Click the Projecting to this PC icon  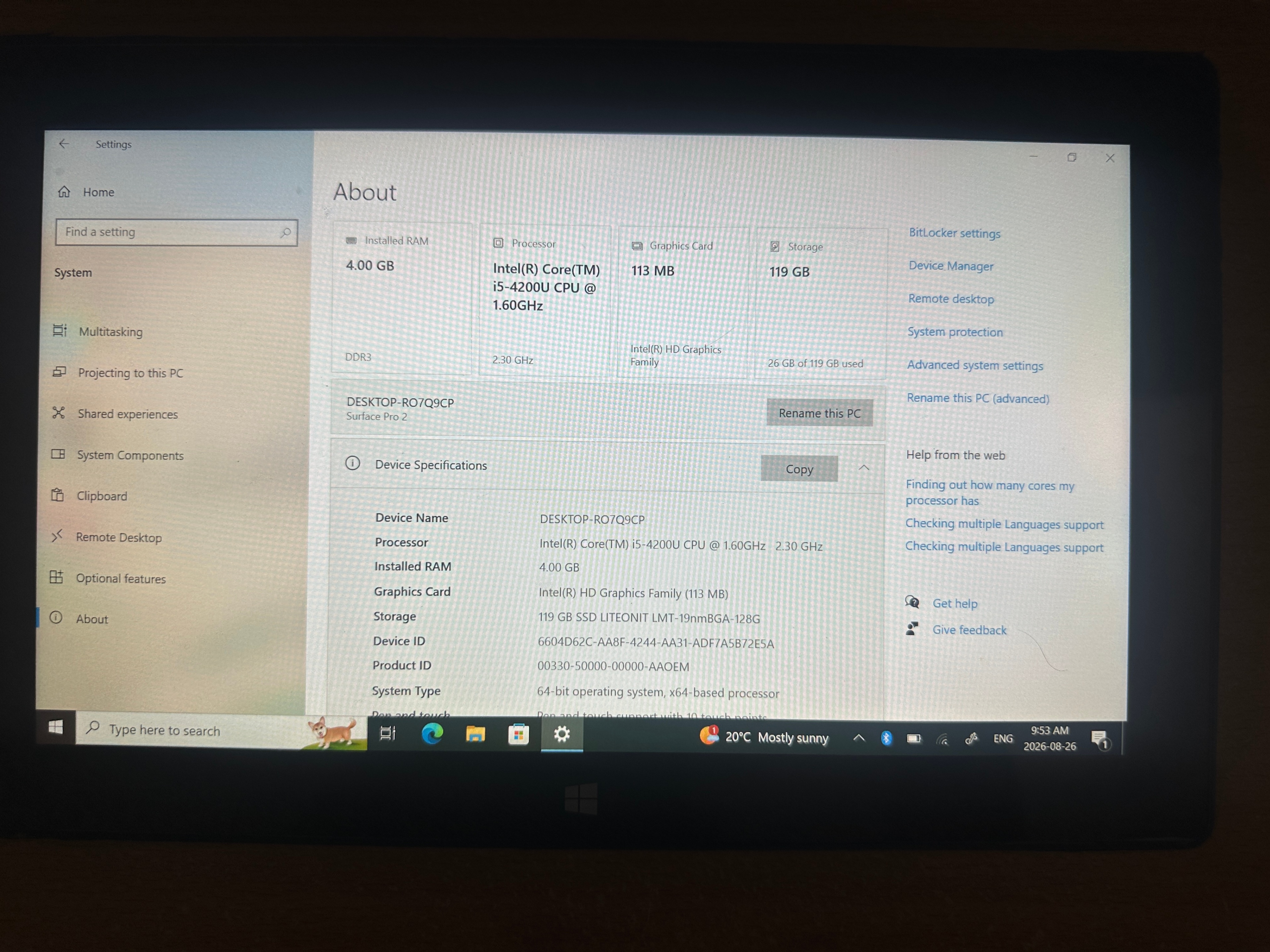(x=59, y=371)
